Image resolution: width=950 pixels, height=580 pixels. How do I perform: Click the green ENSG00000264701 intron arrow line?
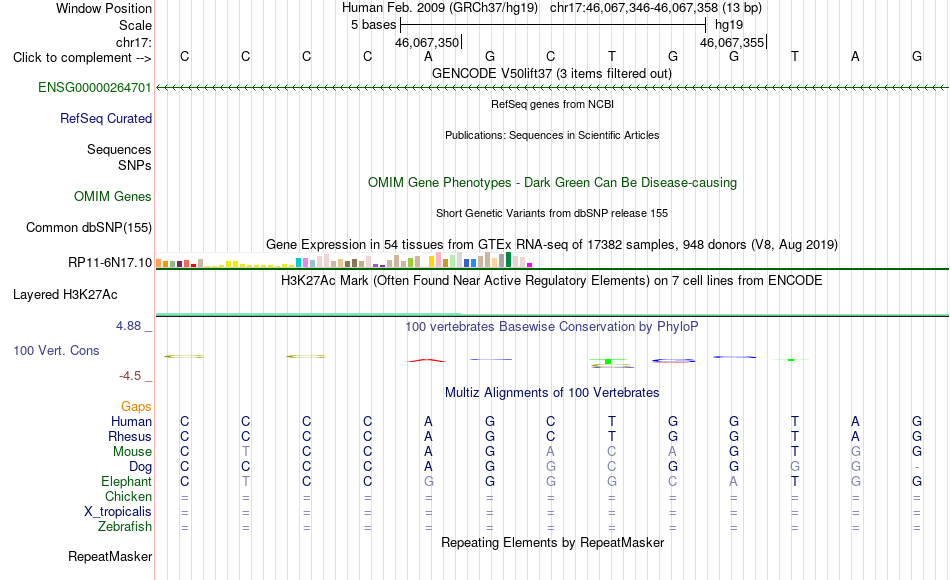click(552, 88)
